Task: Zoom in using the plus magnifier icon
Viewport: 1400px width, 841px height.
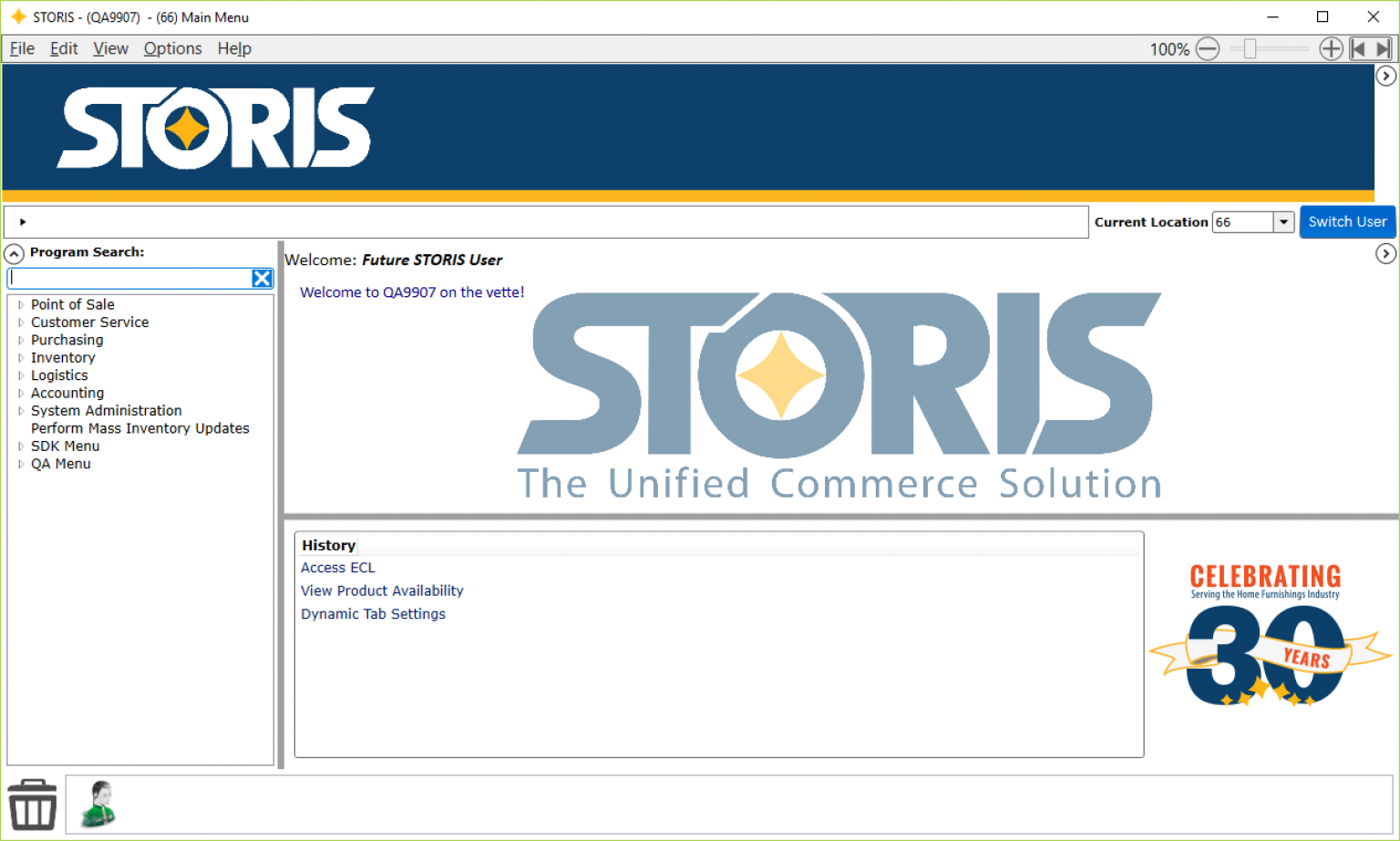Action: [1331, 48]
